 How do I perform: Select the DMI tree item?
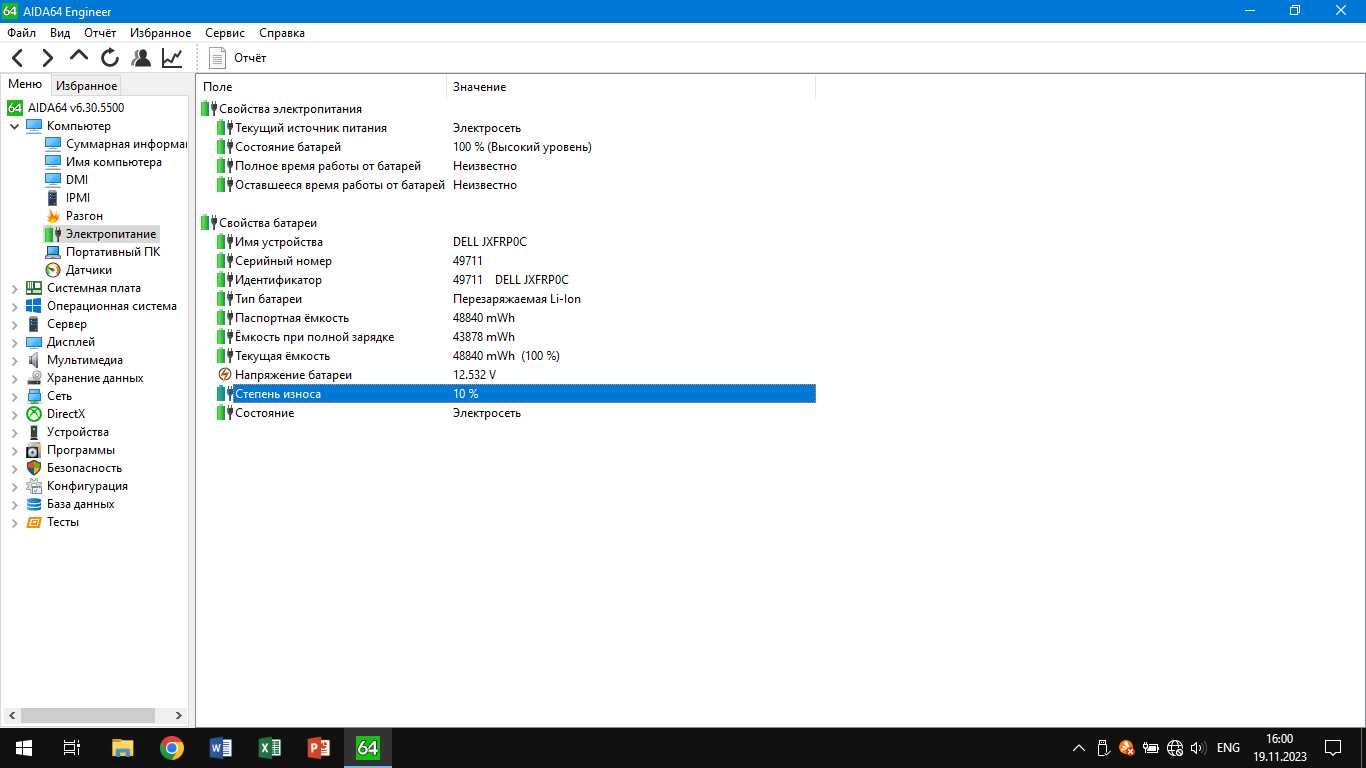click(x=66, y=180)
